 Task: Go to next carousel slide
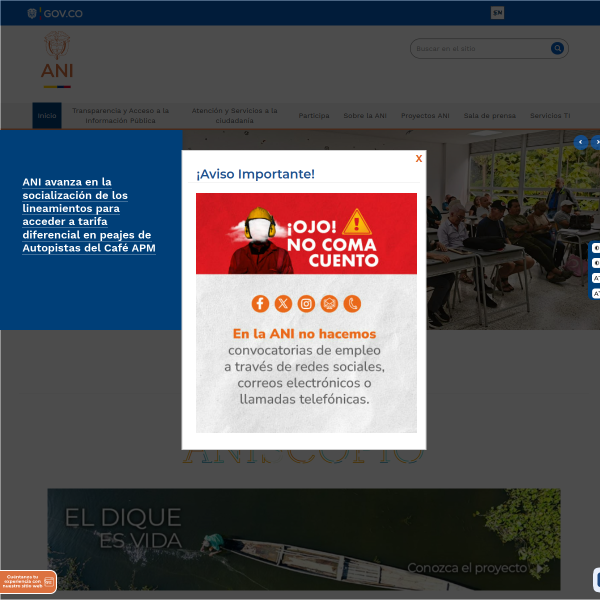point(596,142)
